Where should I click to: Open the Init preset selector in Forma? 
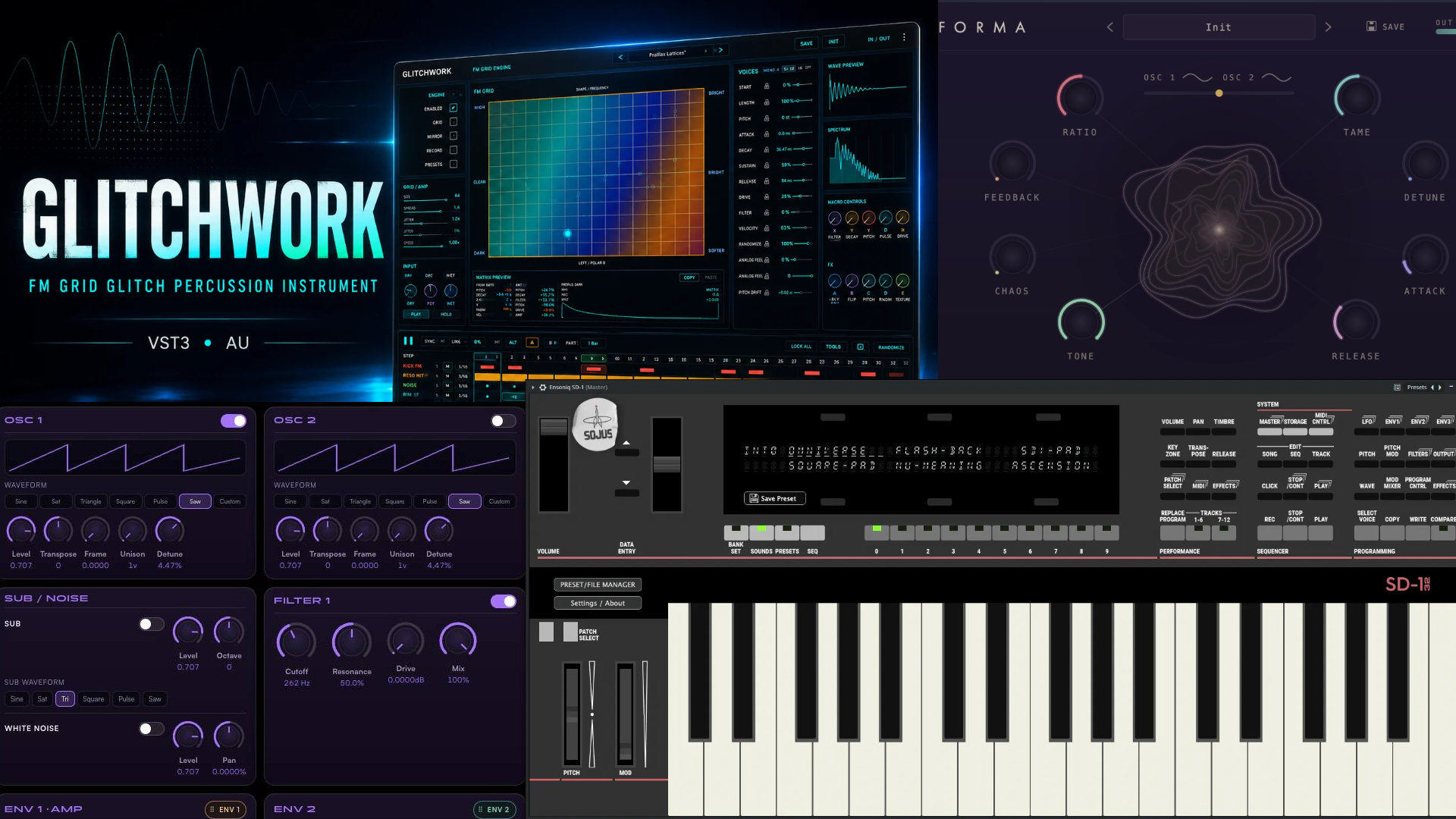pyautogui.click(x=1219, y=27)
